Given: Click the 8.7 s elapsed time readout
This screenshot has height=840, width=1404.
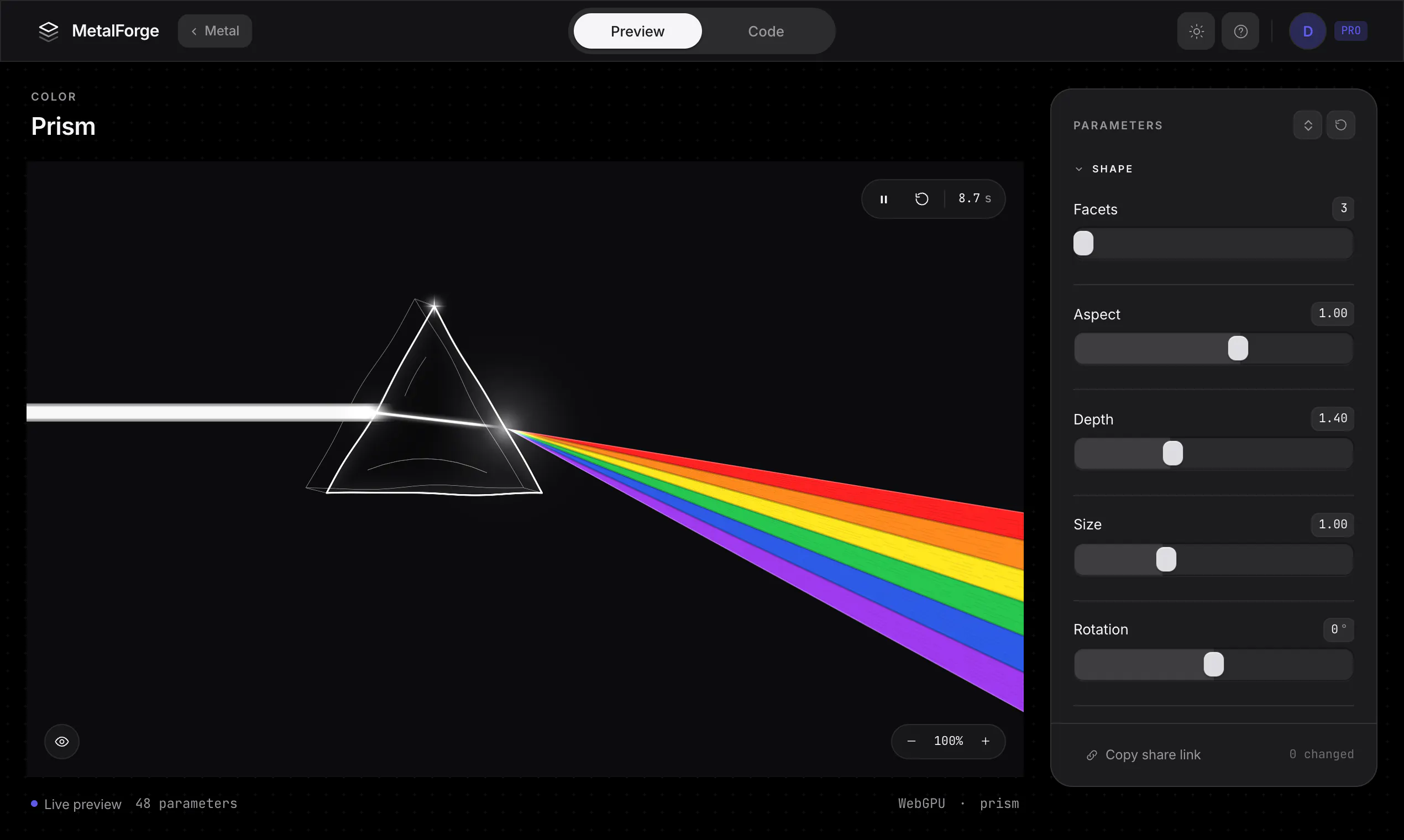Looking at the screenshot, I should click(975, 199).
